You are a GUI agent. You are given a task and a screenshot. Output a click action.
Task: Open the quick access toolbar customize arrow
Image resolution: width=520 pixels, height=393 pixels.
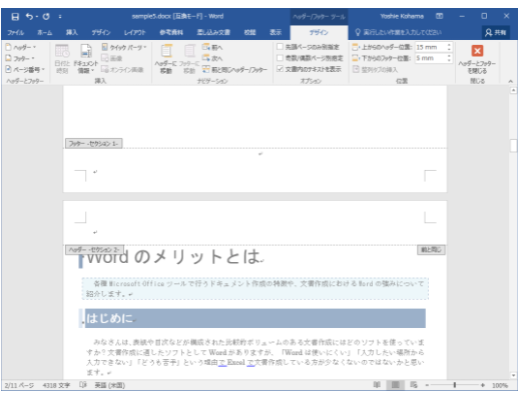point(60,16)
